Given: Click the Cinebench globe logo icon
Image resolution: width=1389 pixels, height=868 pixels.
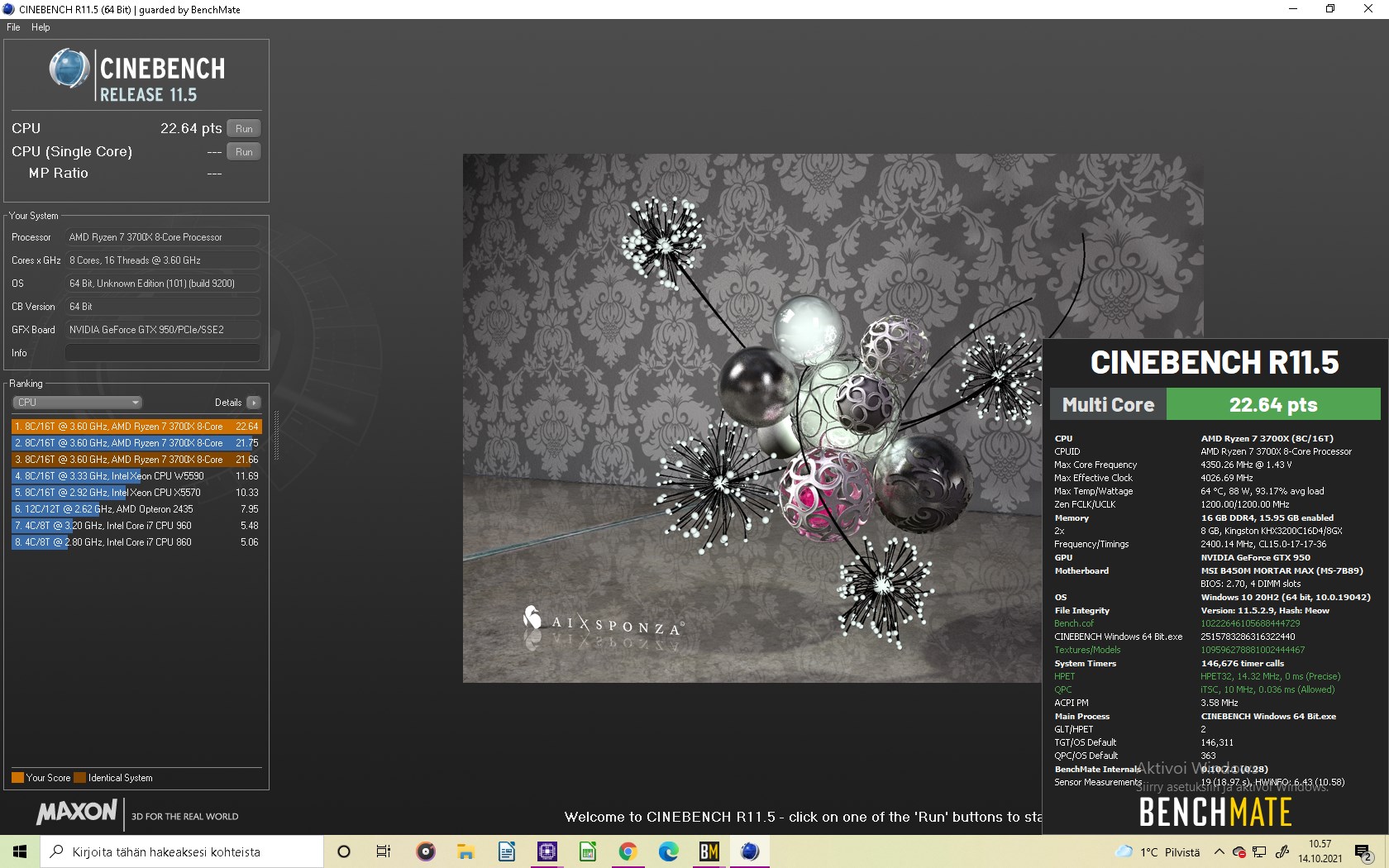Looking at the screenshot, I should point(69,69).
